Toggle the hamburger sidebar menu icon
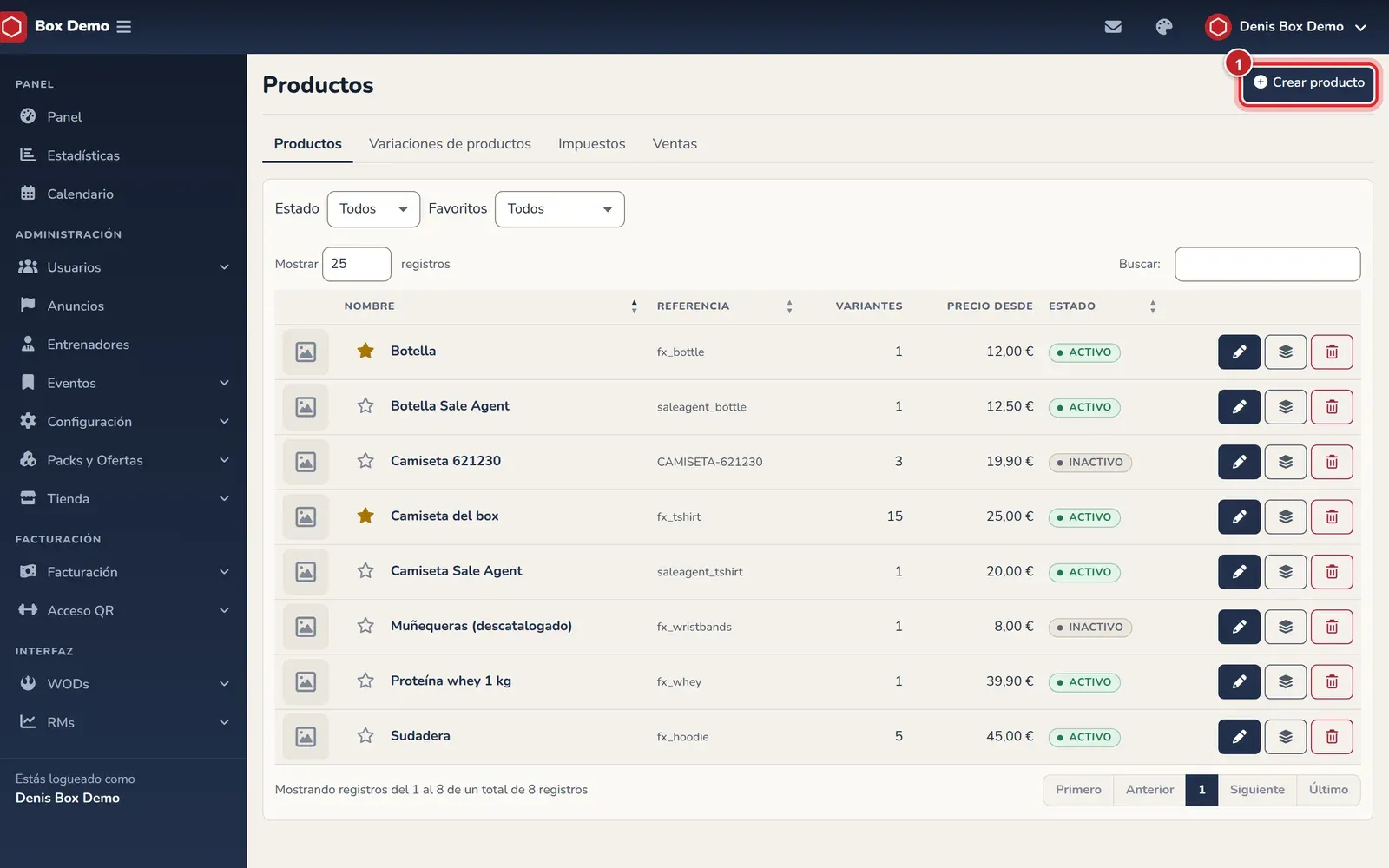 (124, 27)
